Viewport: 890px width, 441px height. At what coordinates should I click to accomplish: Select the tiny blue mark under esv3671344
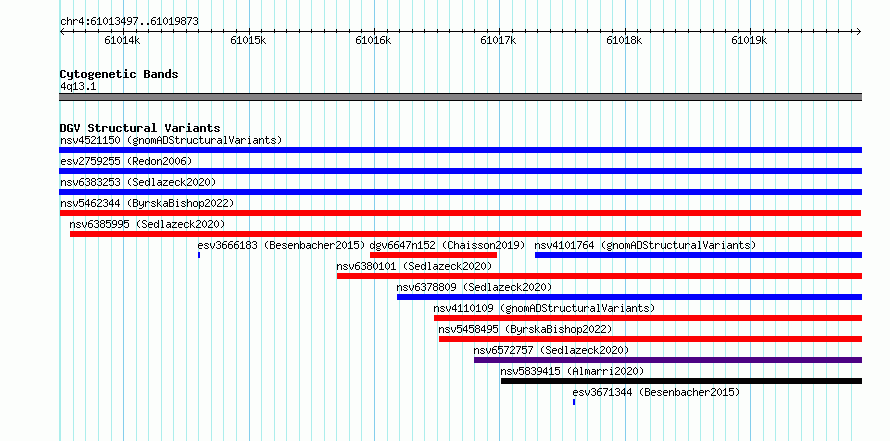[x=574, y=402]
